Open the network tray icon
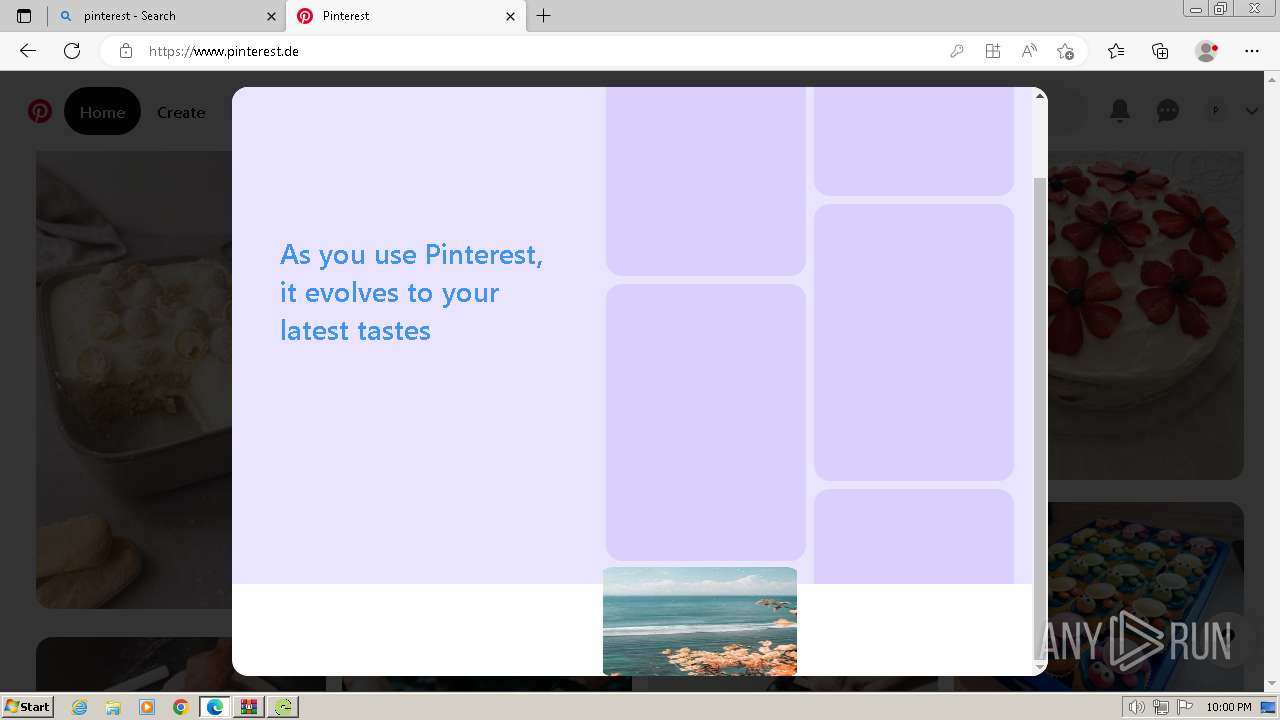Screen dimensions: 1280x720 coord(1161,707)
